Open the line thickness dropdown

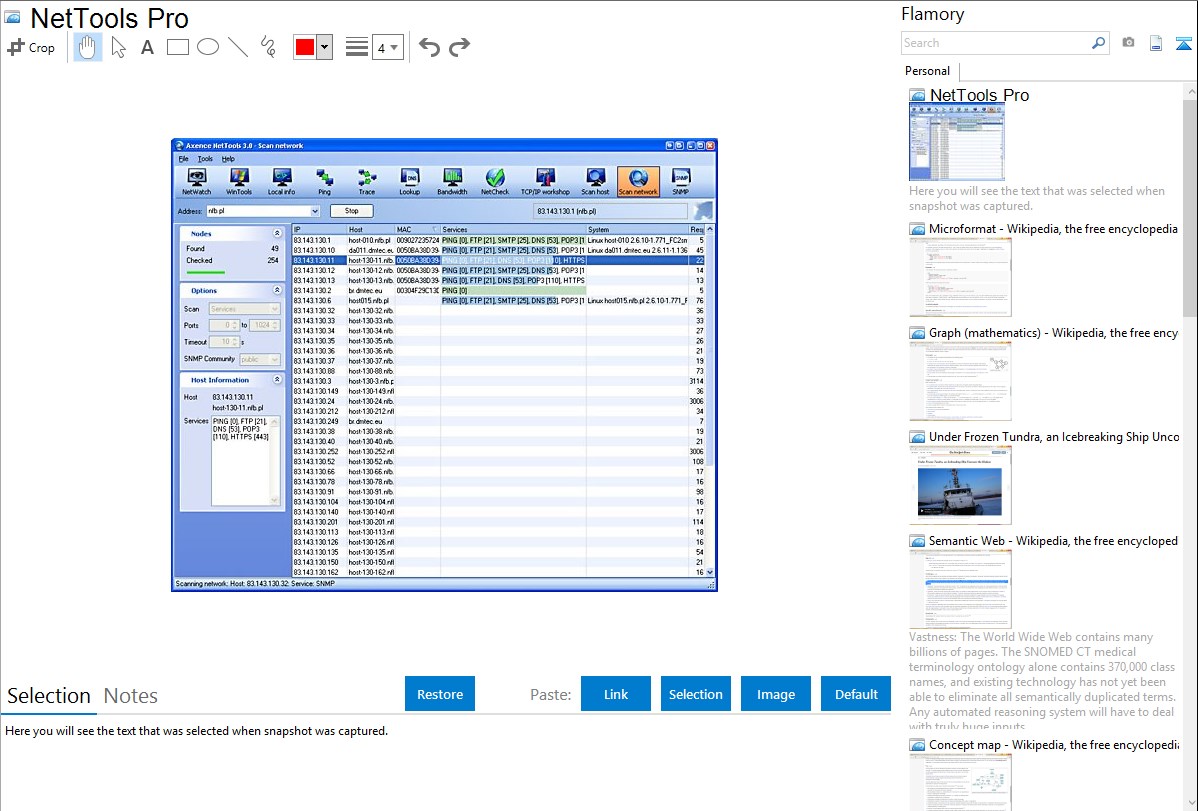click(387, 47)
